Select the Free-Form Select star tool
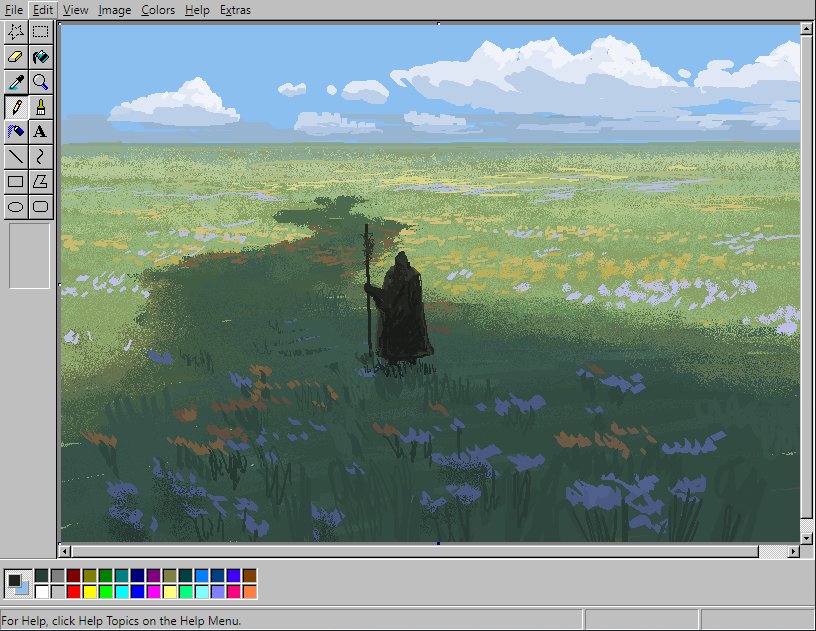 pyautogui.click(x=16, y=31)
